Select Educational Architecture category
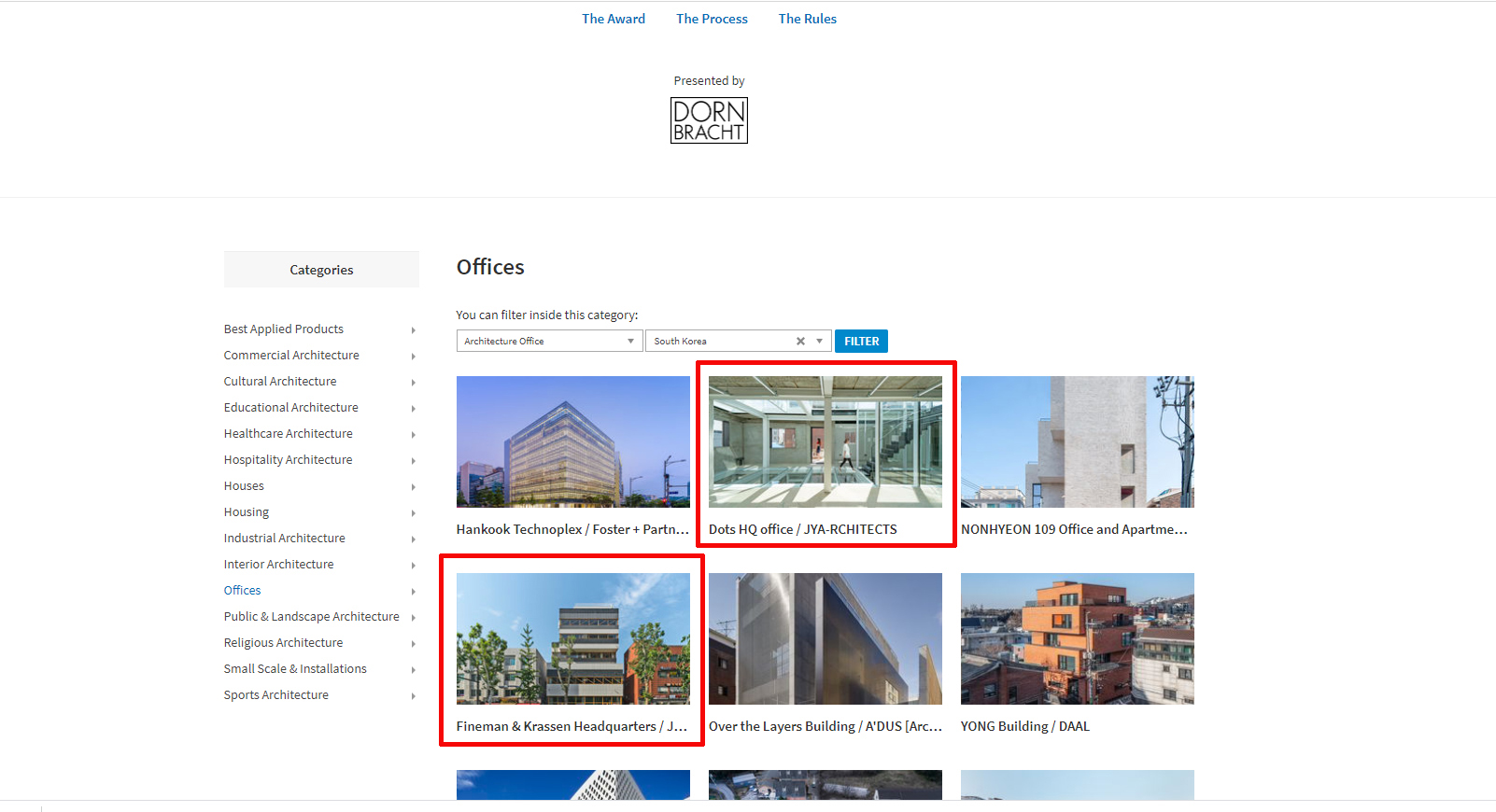The width and height of the screenshot is (1496, 812). [x=291, y=407]
